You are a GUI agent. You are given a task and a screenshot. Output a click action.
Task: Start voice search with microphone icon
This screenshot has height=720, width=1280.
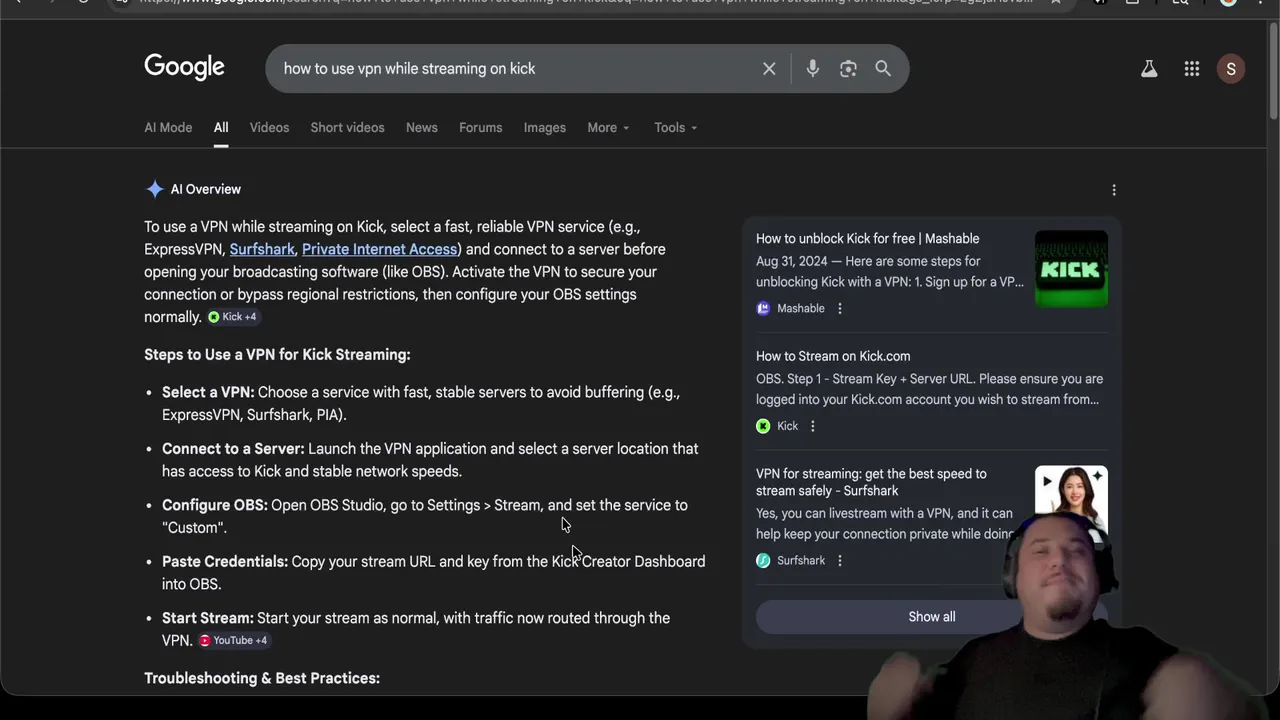tap(812, 69)
